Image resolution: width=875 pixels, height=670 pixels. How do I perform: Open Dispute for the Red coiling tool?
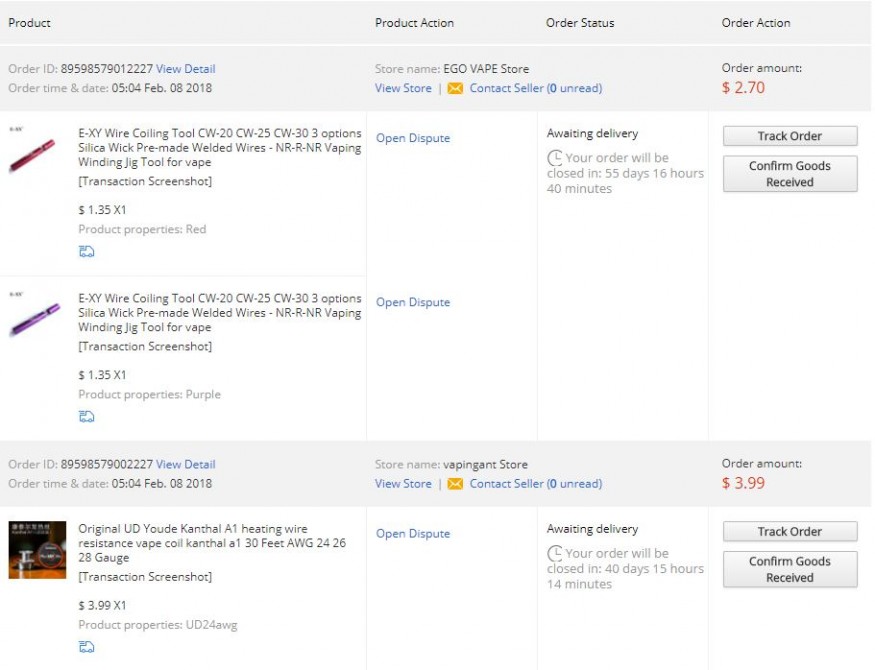[413, 138]
